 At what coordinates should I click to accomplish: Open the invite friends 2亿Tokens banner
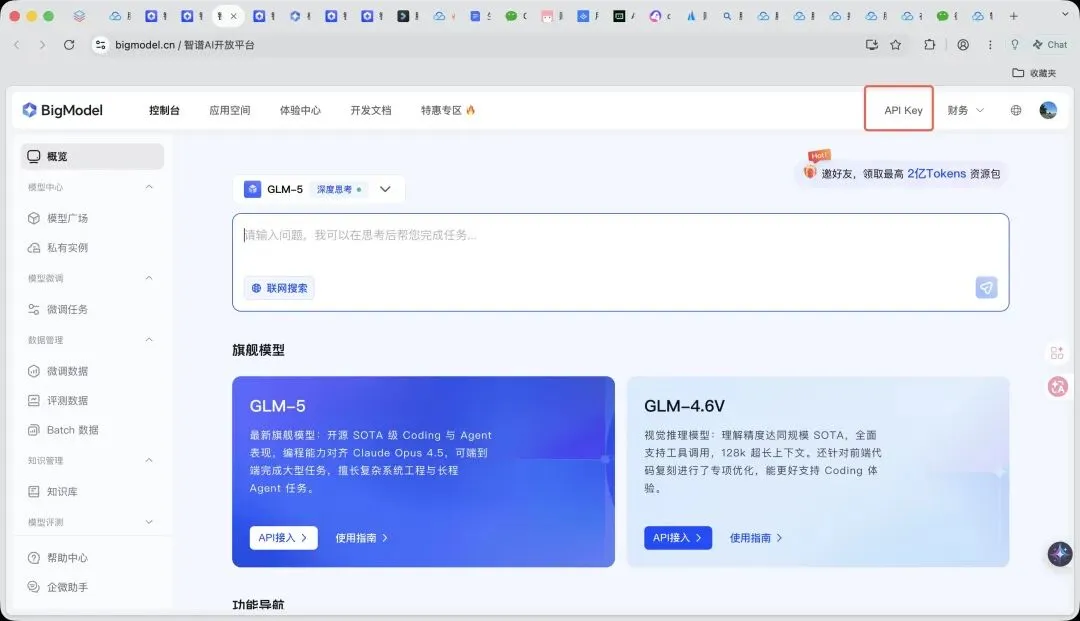pos(902,173)
